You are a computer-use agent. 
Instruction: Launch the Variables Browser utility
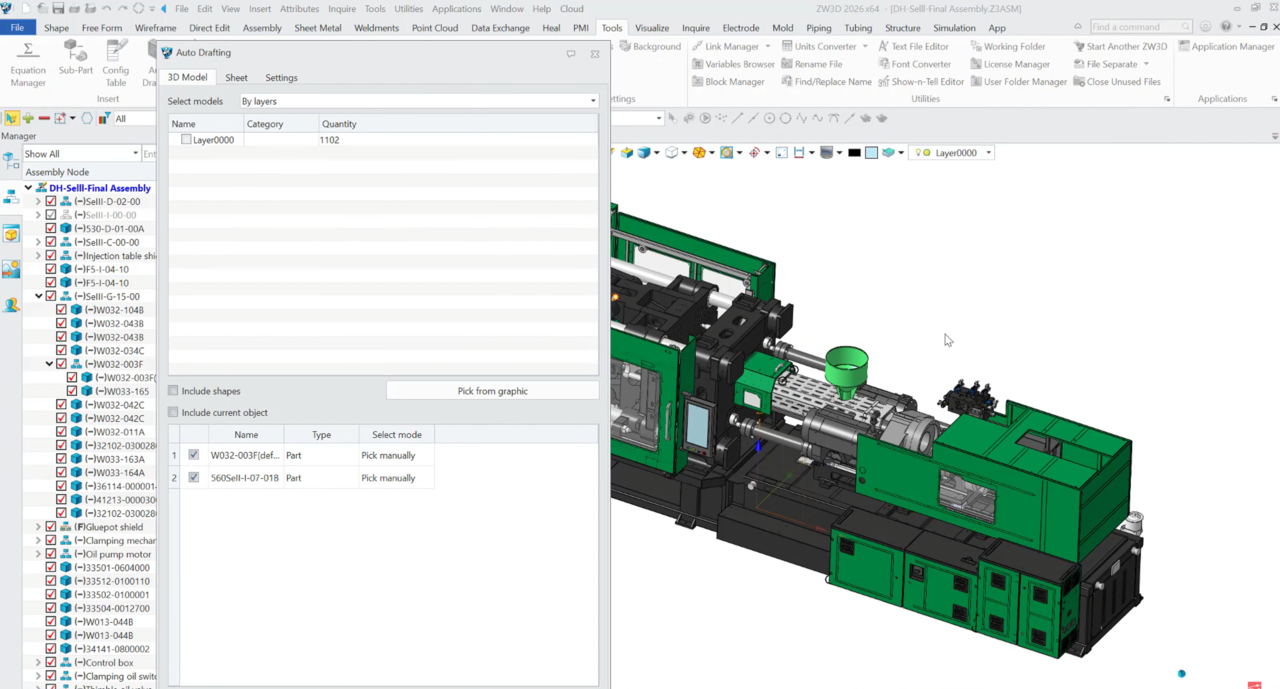(x=732, y=64)
